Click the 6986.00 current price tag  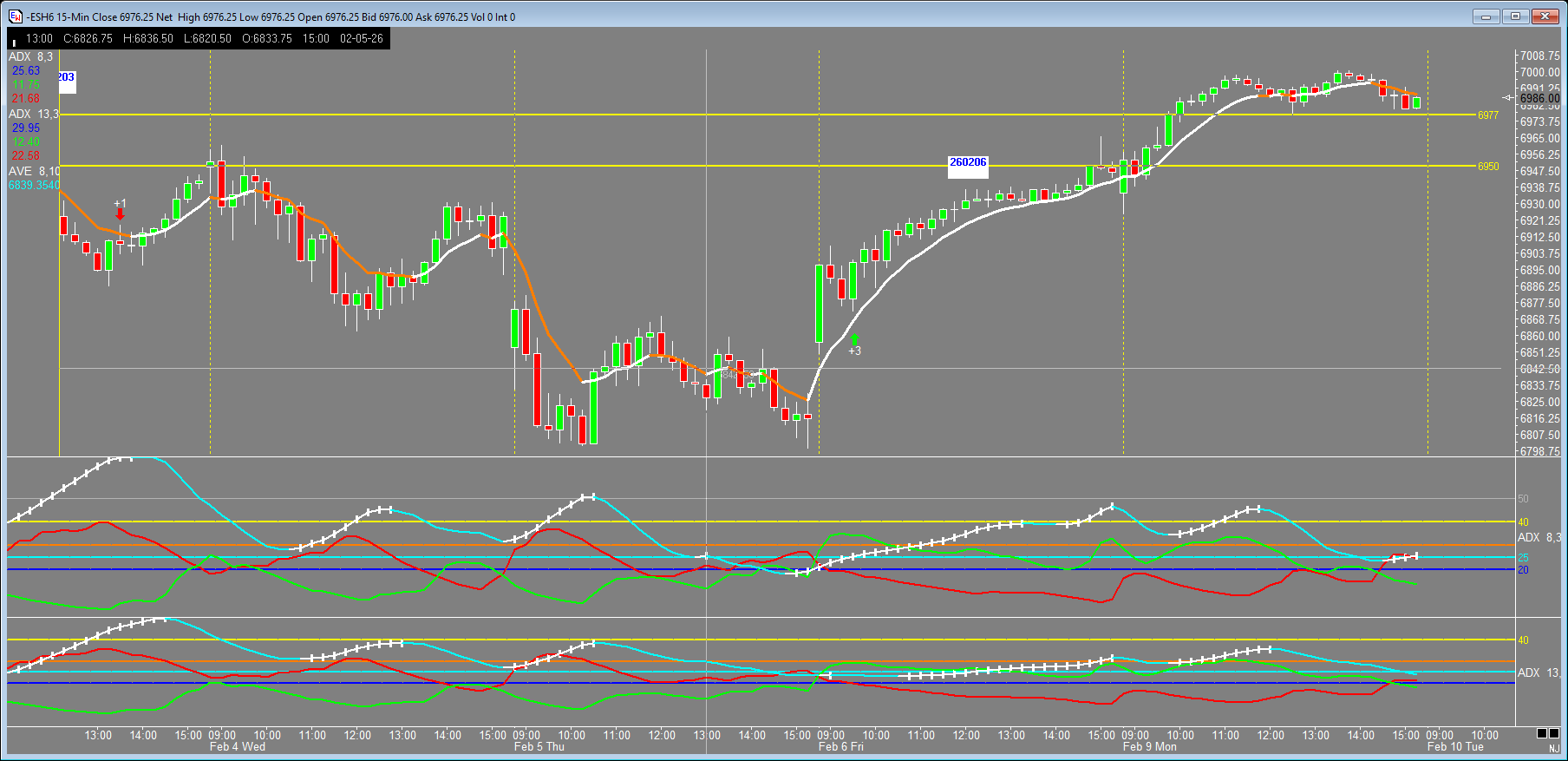click(1539, 98)
